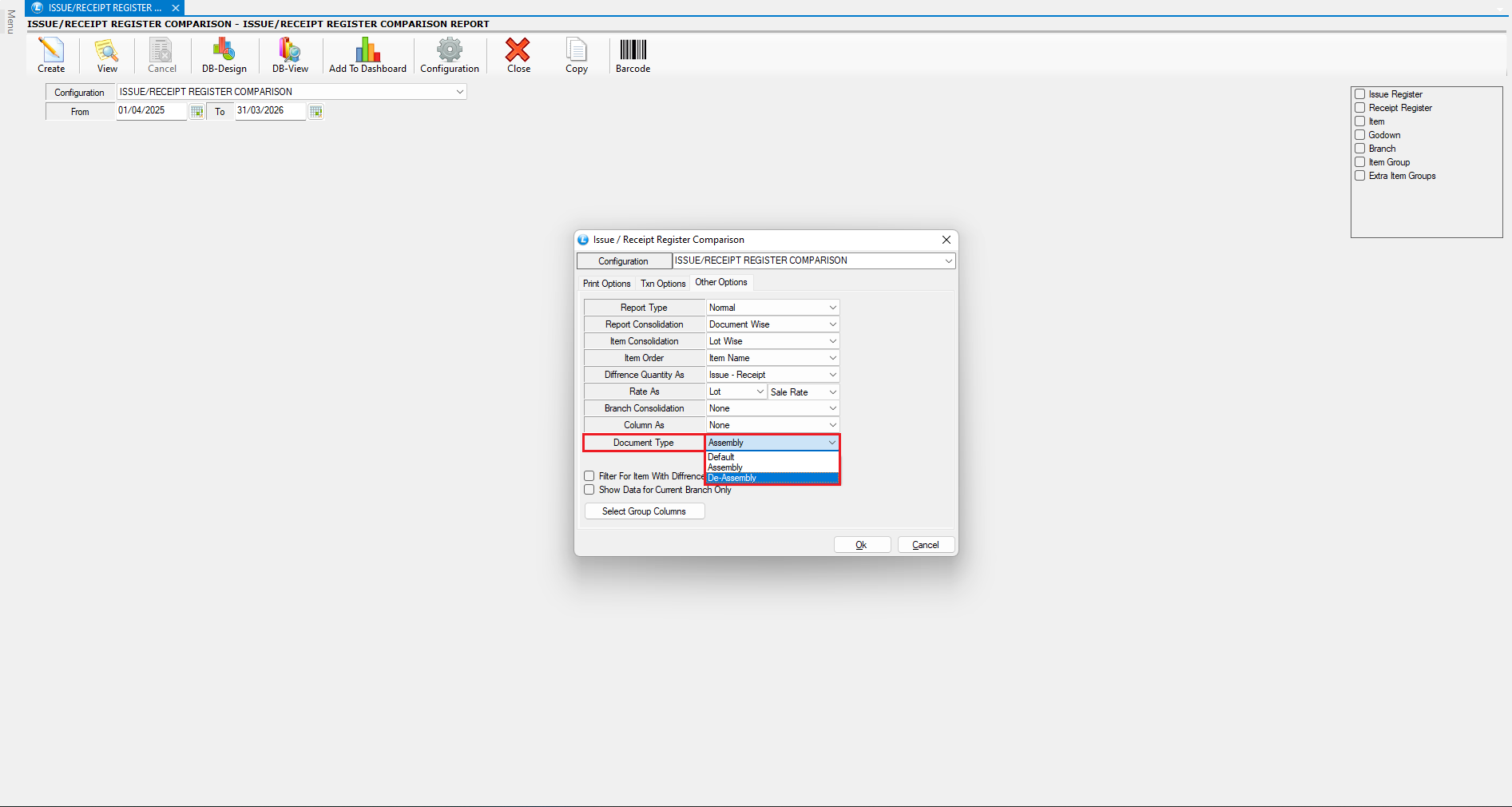Check Show Data for Current Branch Only
The image size is (1512, 807).
589,490
